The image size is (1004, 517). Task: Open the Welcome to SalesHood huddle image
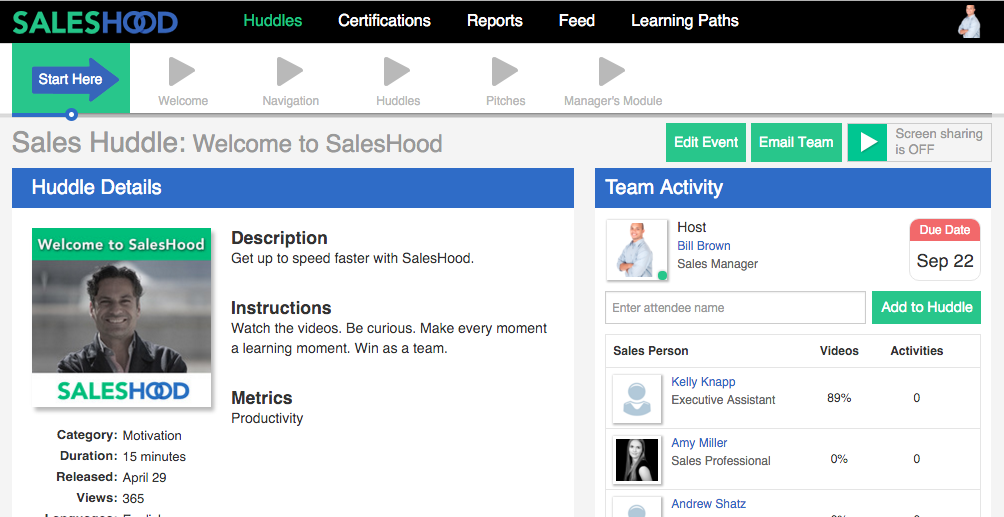(122, 317)
